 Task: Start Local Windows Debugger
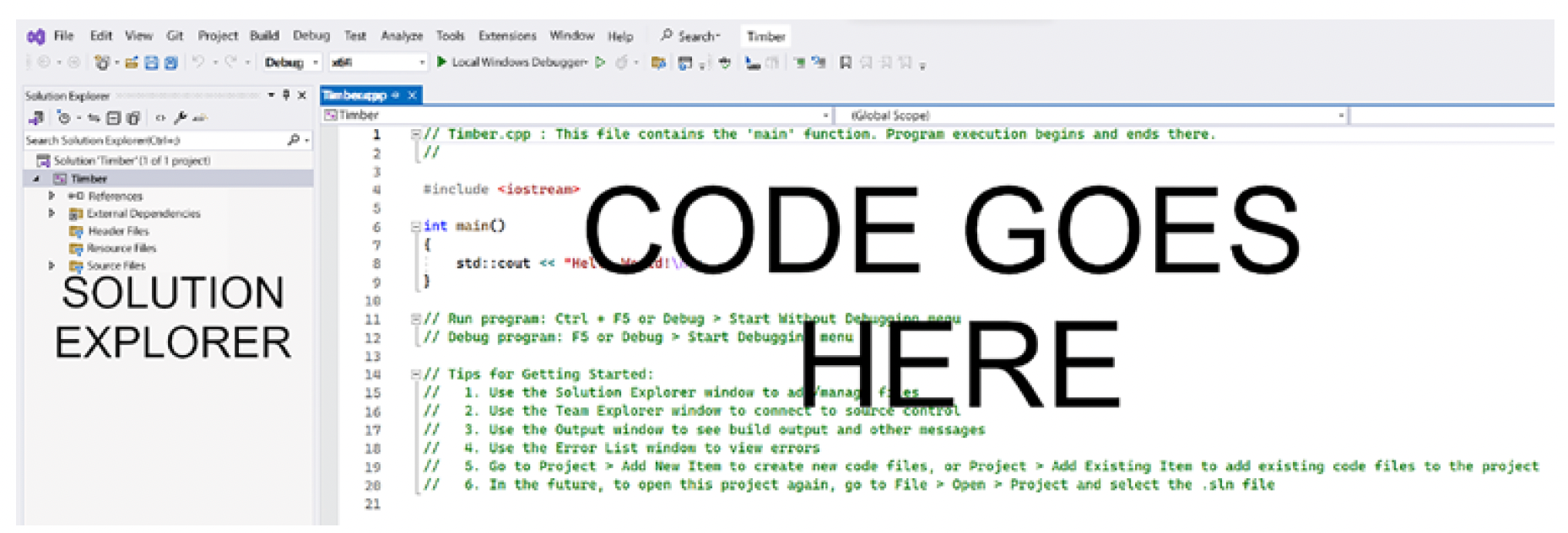pyautogui.click(x=511, y=62)
